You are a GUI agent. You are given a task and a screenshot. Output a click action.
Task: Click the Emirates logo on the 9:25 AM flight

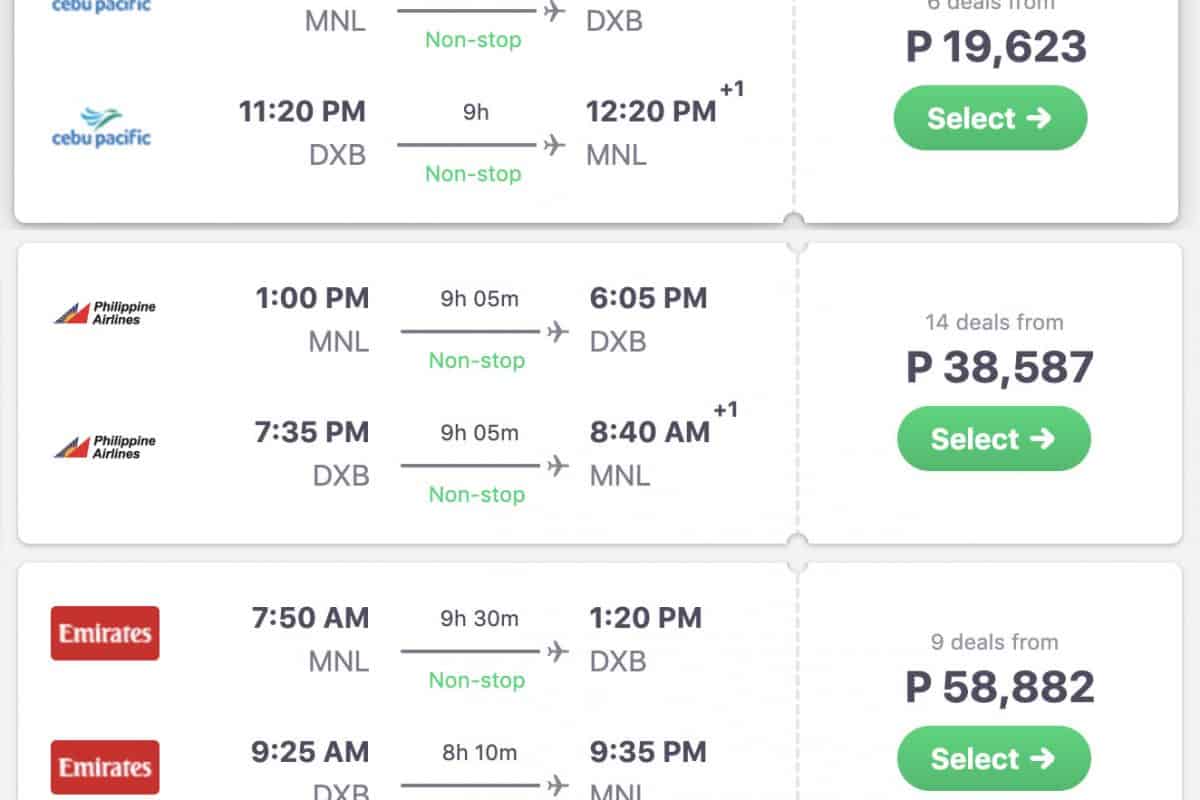click(105, 767)
